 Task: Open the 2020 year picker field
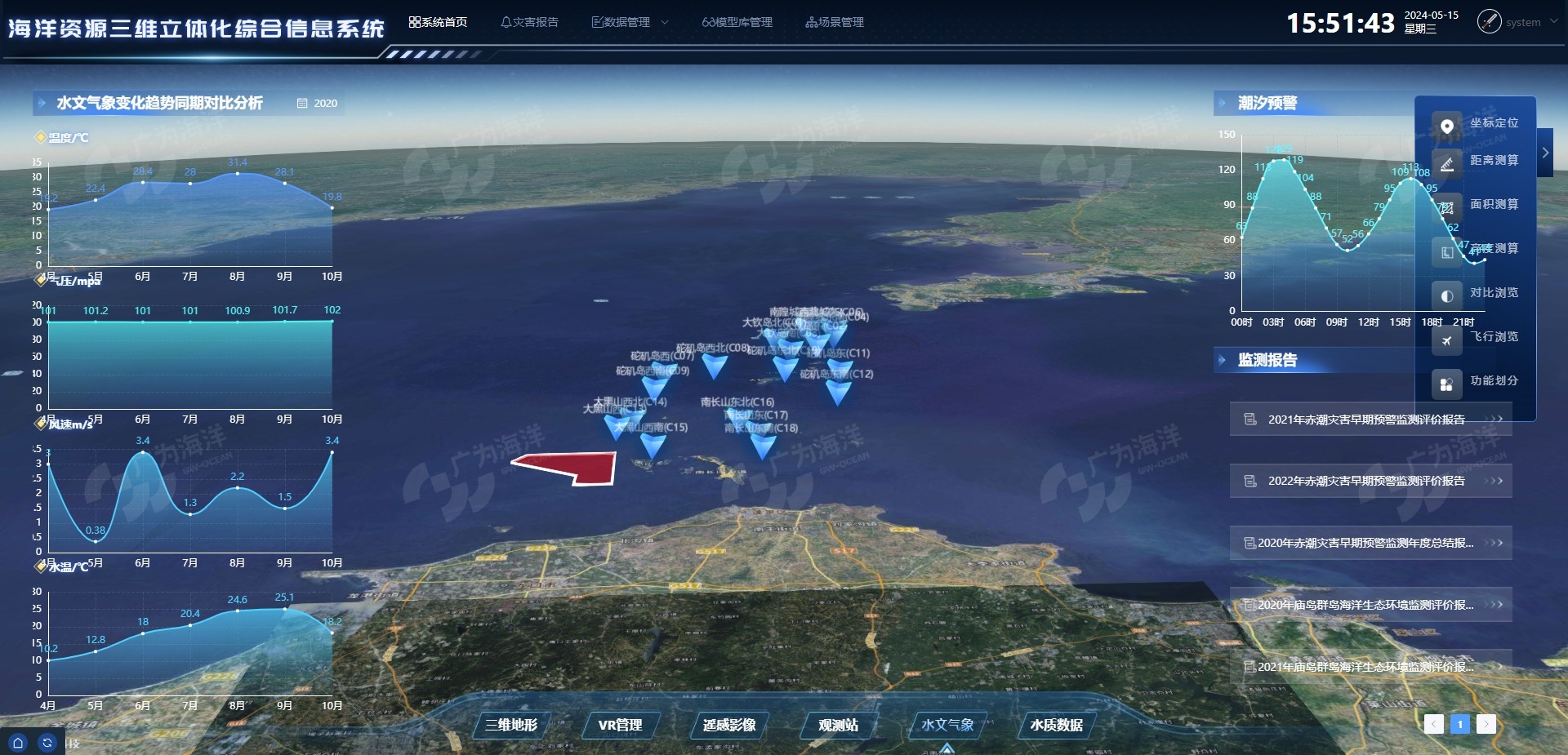[x=318, y=104]
